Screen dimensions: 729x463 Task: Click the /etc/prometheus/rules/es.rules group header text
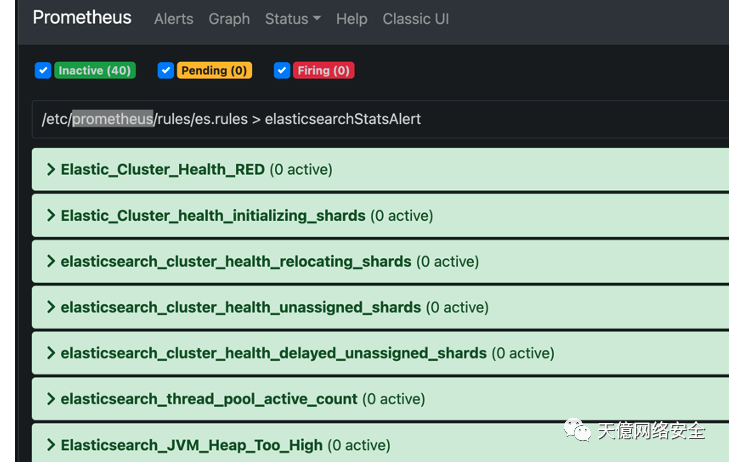231,119
